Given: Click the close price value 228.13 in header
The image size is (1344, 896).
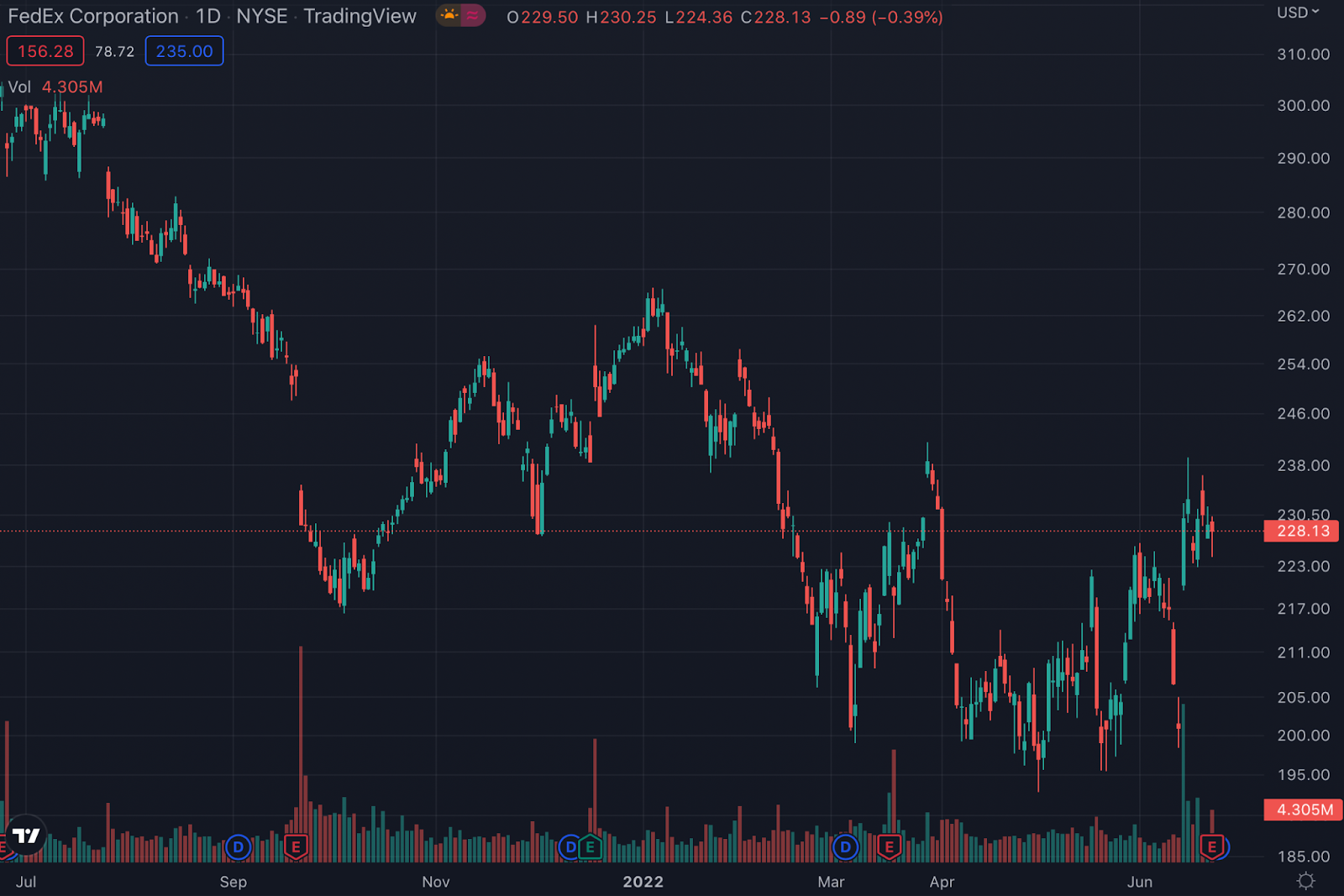Looking at the screenshot, I should click(782, 17).
